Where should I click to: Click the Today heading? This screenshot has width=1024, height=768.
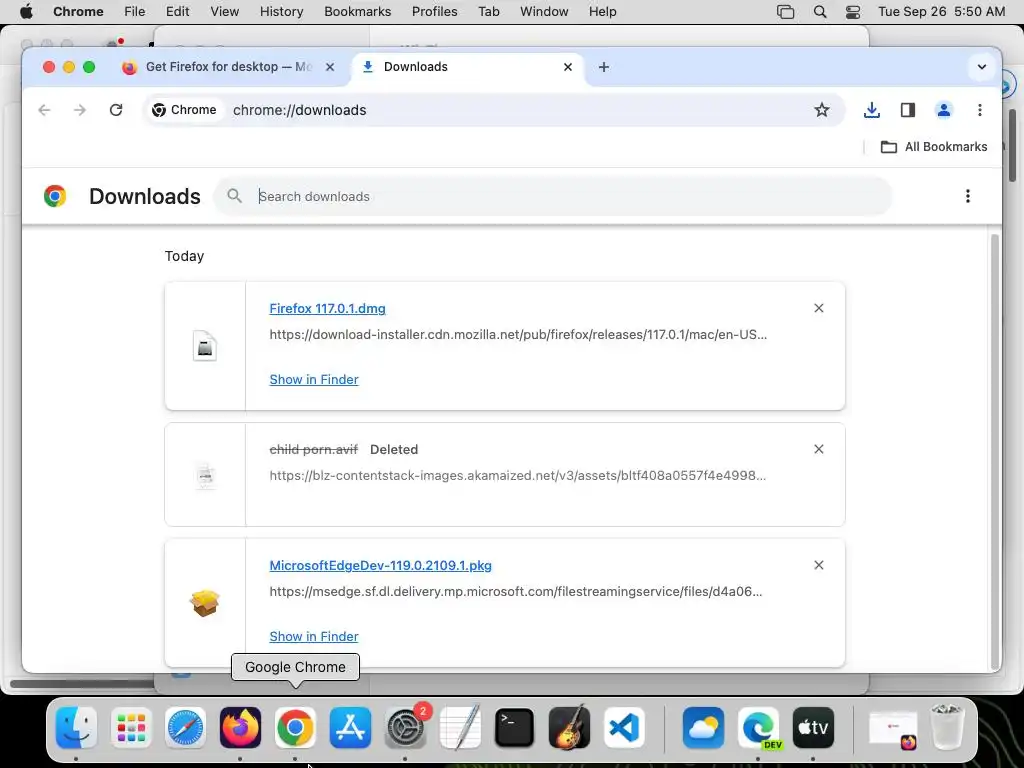(x=184, y=256)
